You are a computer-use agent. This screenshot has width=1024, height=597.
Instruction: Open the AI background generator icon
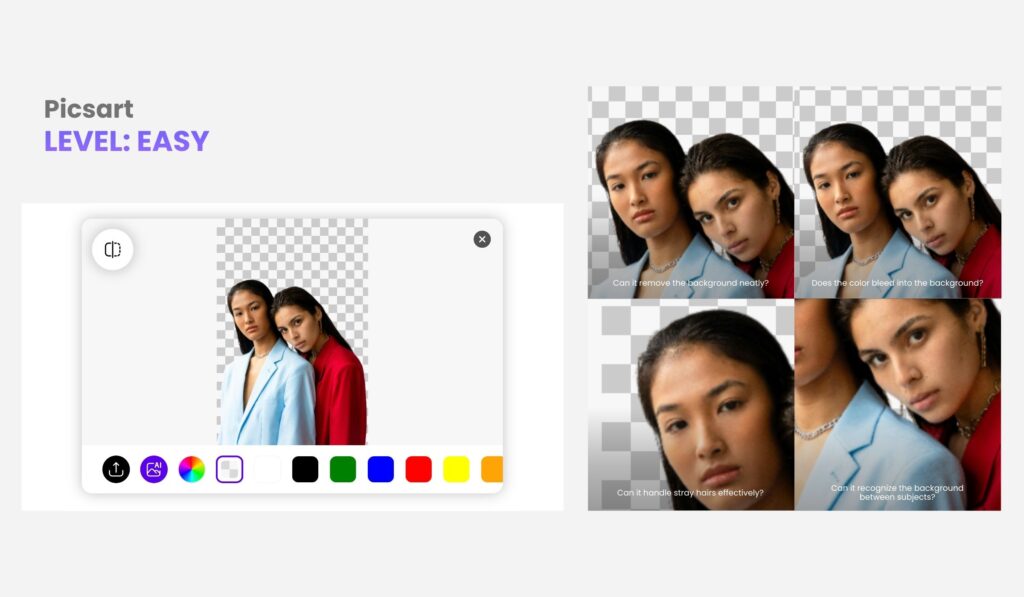click(x=154, y=468)
